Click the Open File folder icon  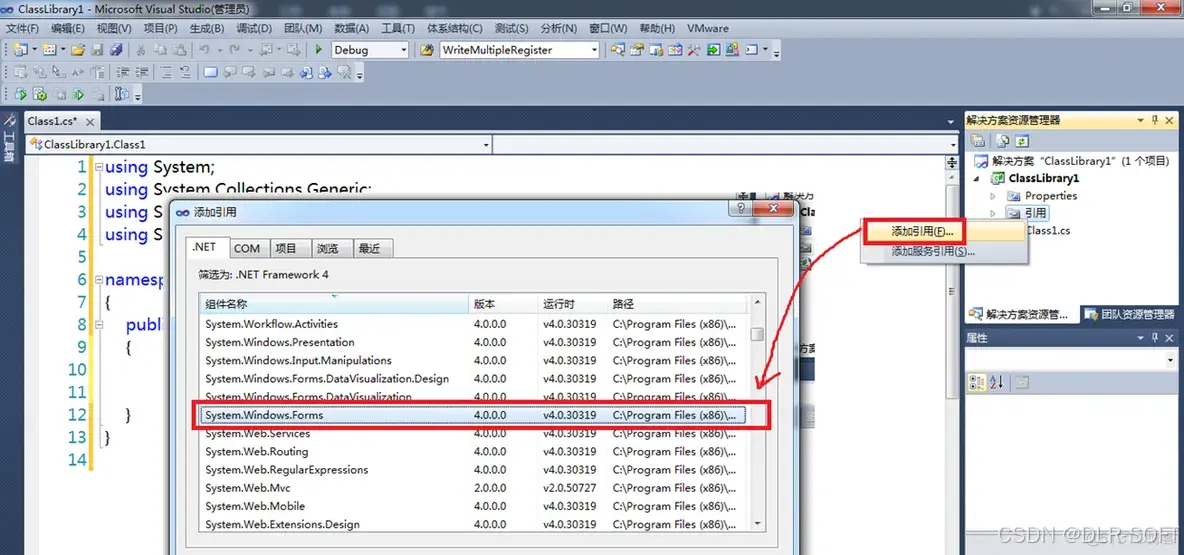coord(78,50)
